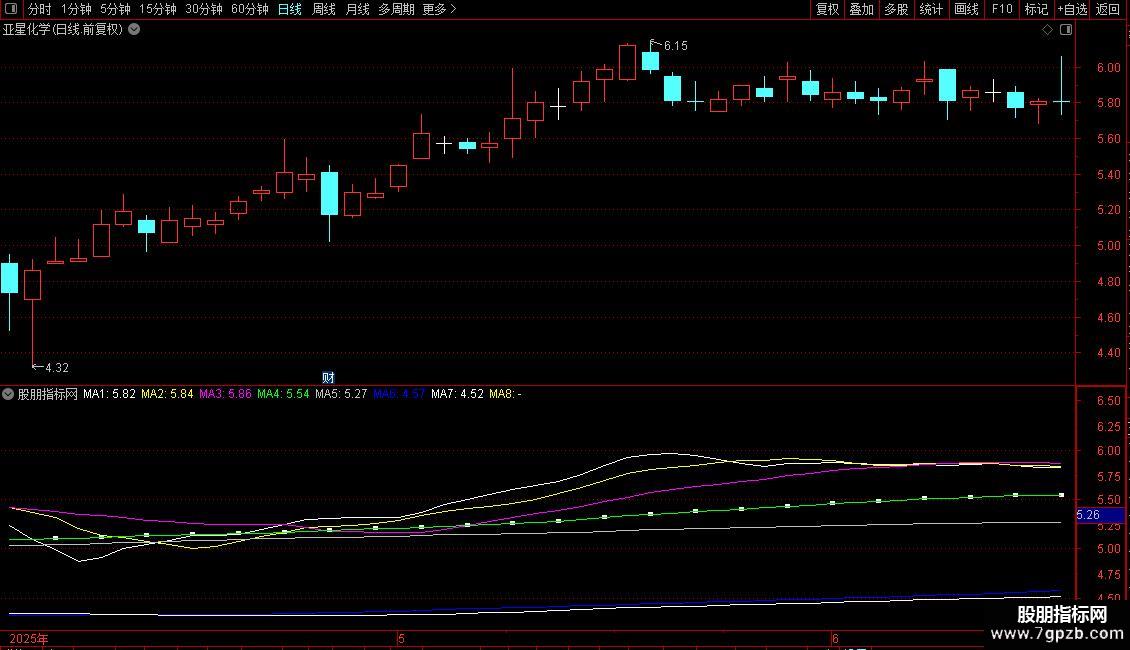Click the 标记 mark button
The height and width of the screenshot is (650, 1130).
[1036, 9]
